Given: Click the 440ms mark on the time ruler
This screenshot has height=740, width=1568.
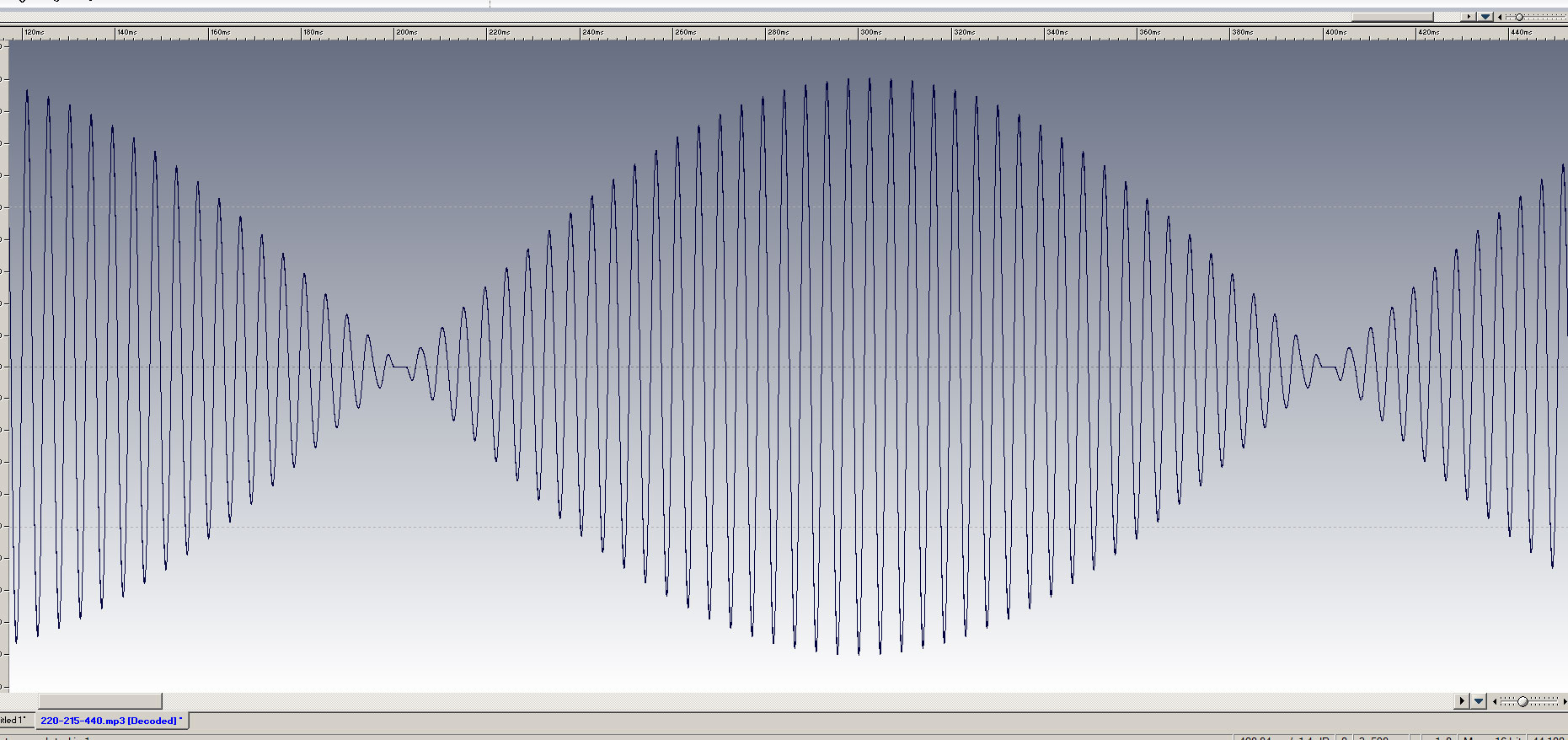Looking at the screenshot, I should click(x=1521, y=32).
